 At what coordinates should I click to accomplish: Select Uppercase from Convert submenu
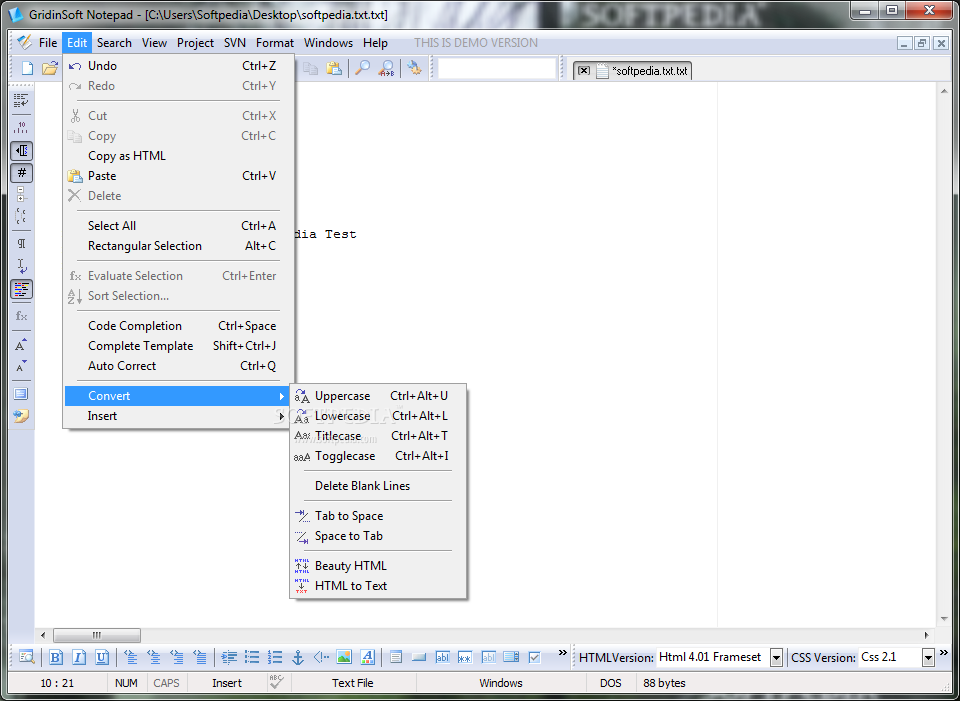point(378,396)
